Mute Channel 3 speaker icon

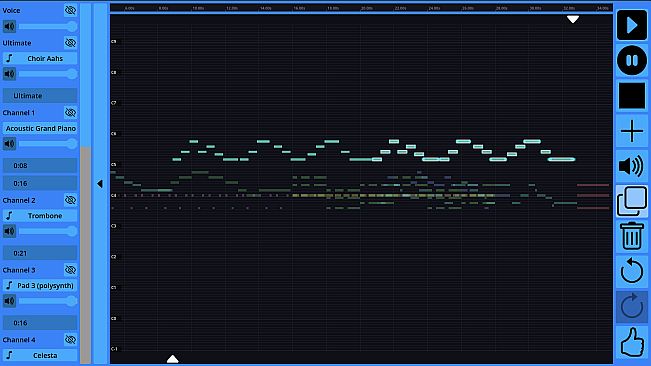(9, 301)
